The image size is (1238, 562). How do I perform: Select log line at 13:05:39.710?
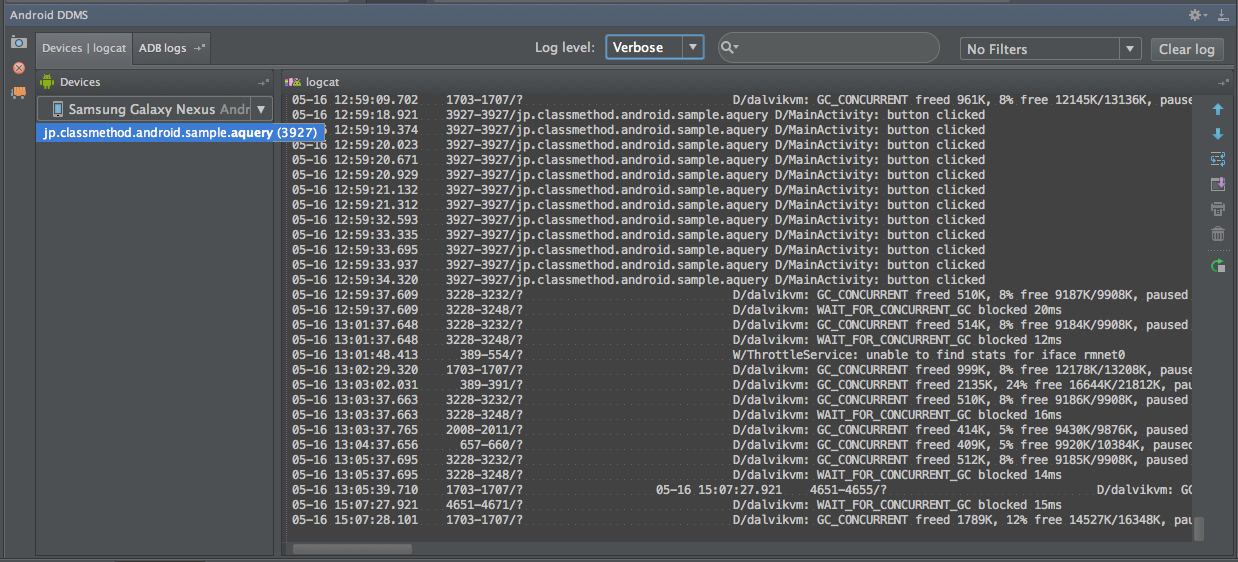(x=742, y=490)
